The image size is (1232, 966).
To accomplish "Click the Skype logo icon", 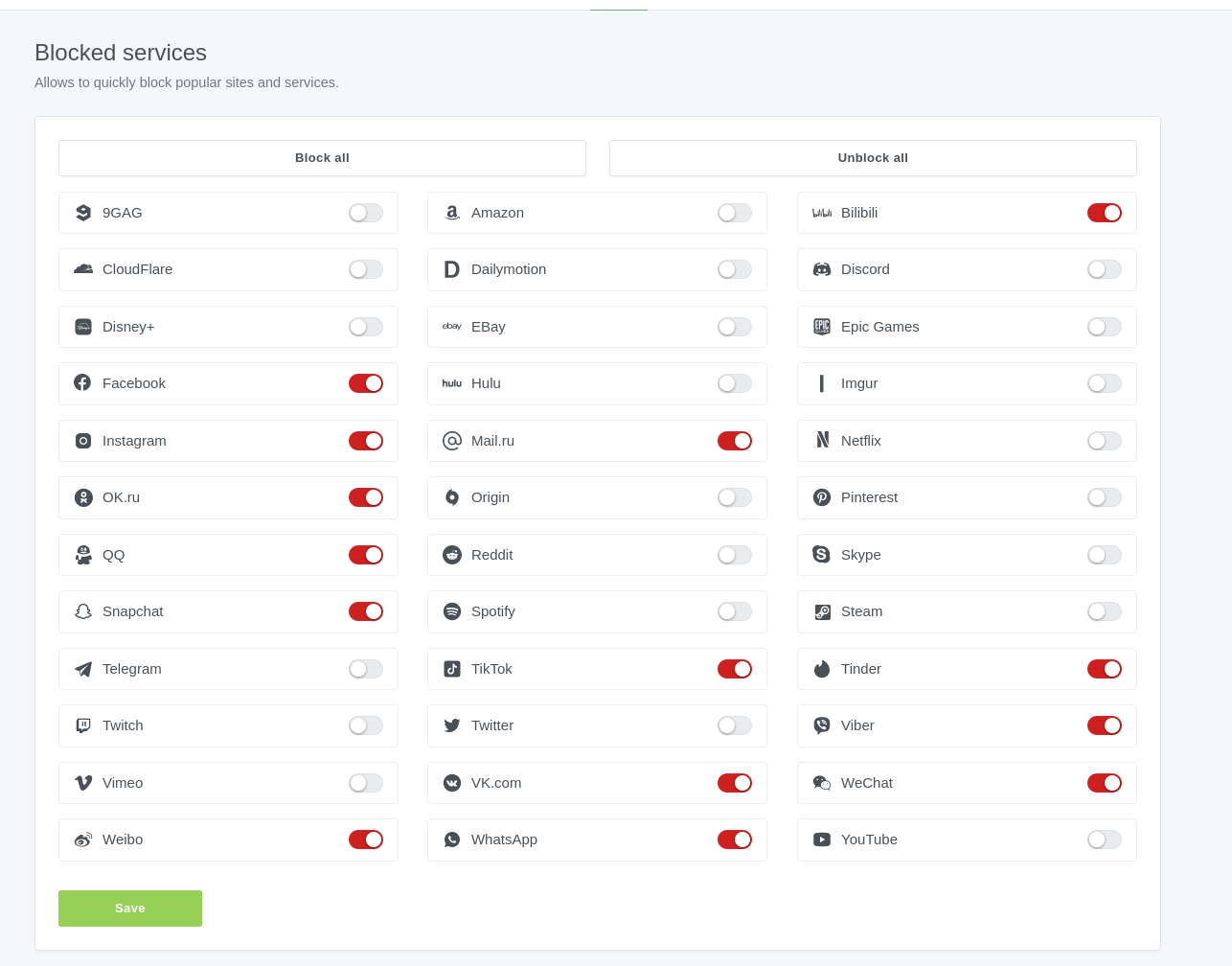I will tap(821, 554).
